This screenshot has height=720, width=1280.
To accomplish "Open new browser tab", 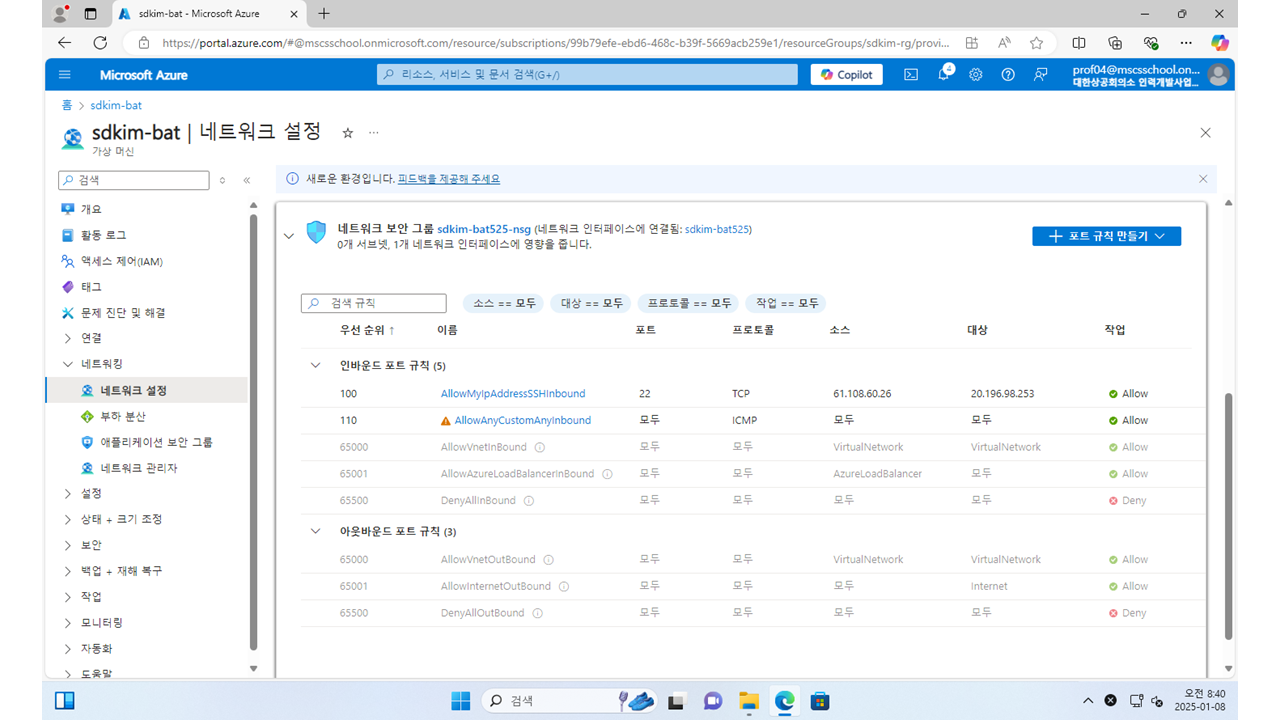I will (324, 14).
